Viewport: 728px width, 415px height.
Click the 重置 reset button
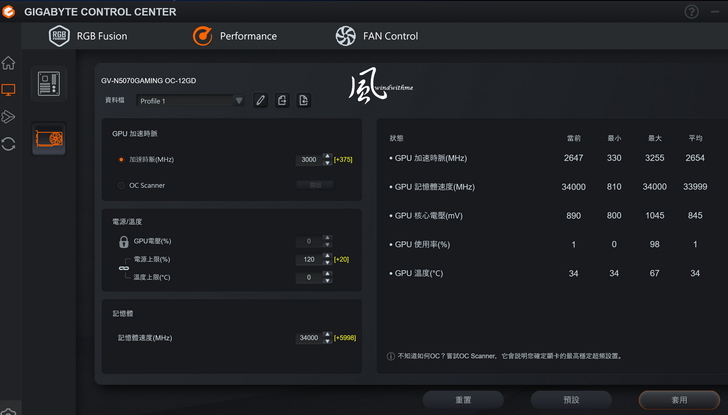(x=463, y=399)
